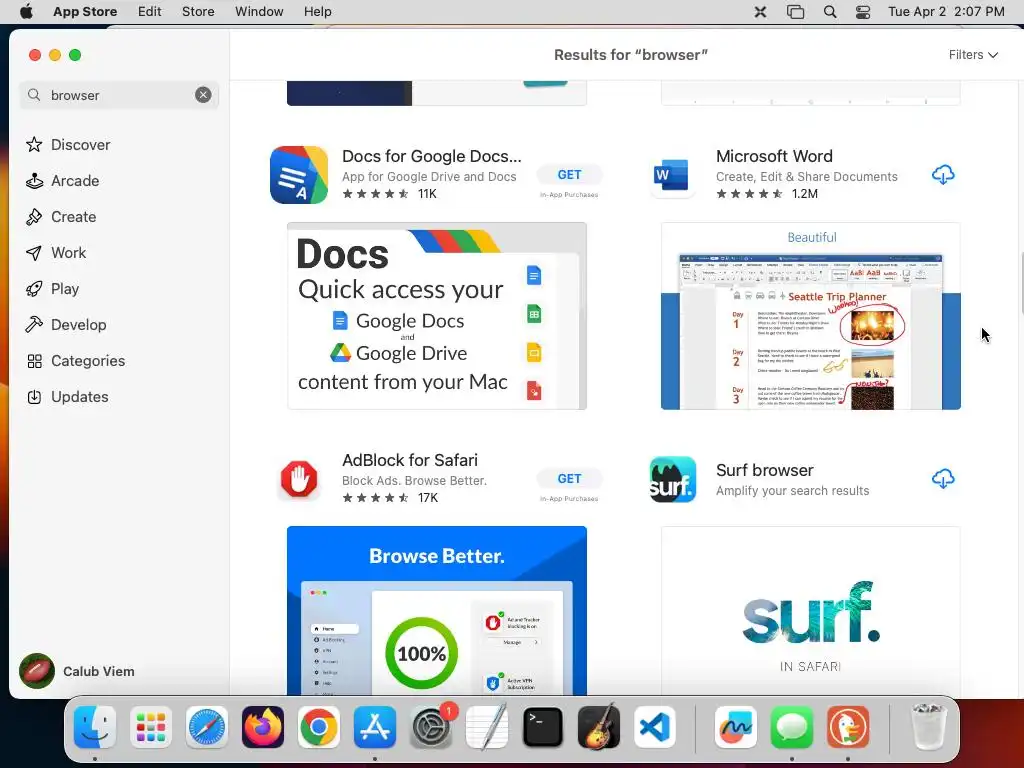The height and width of the screenshot is (768, 1024).
Task: Get the Docs for Google Docs app
Action: [569, 175]
